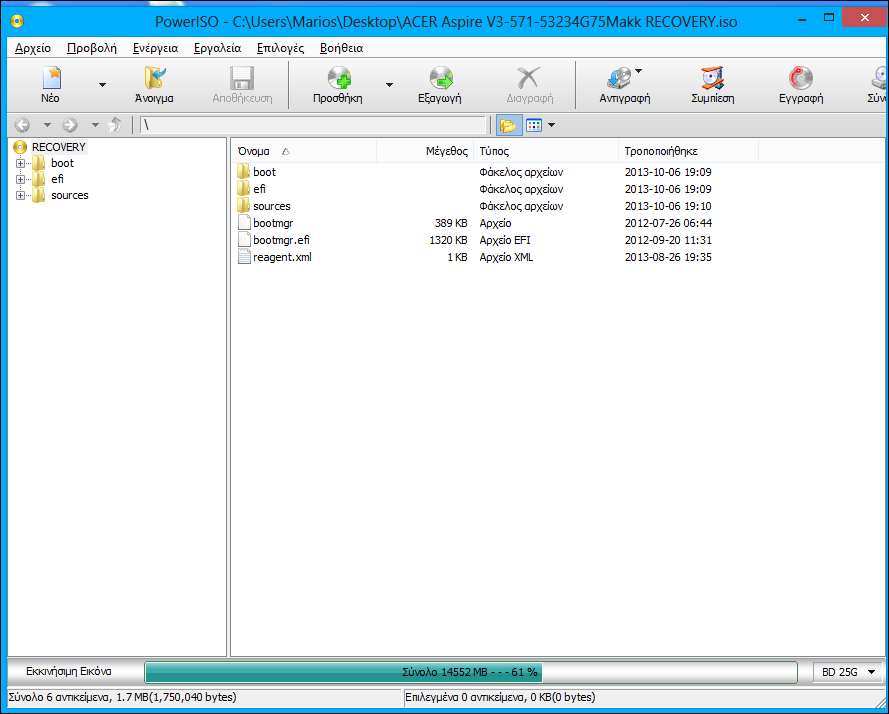Click the Εξαγωγή extract icon
Viewport: 889px width, 714px height.
[440, 78]
